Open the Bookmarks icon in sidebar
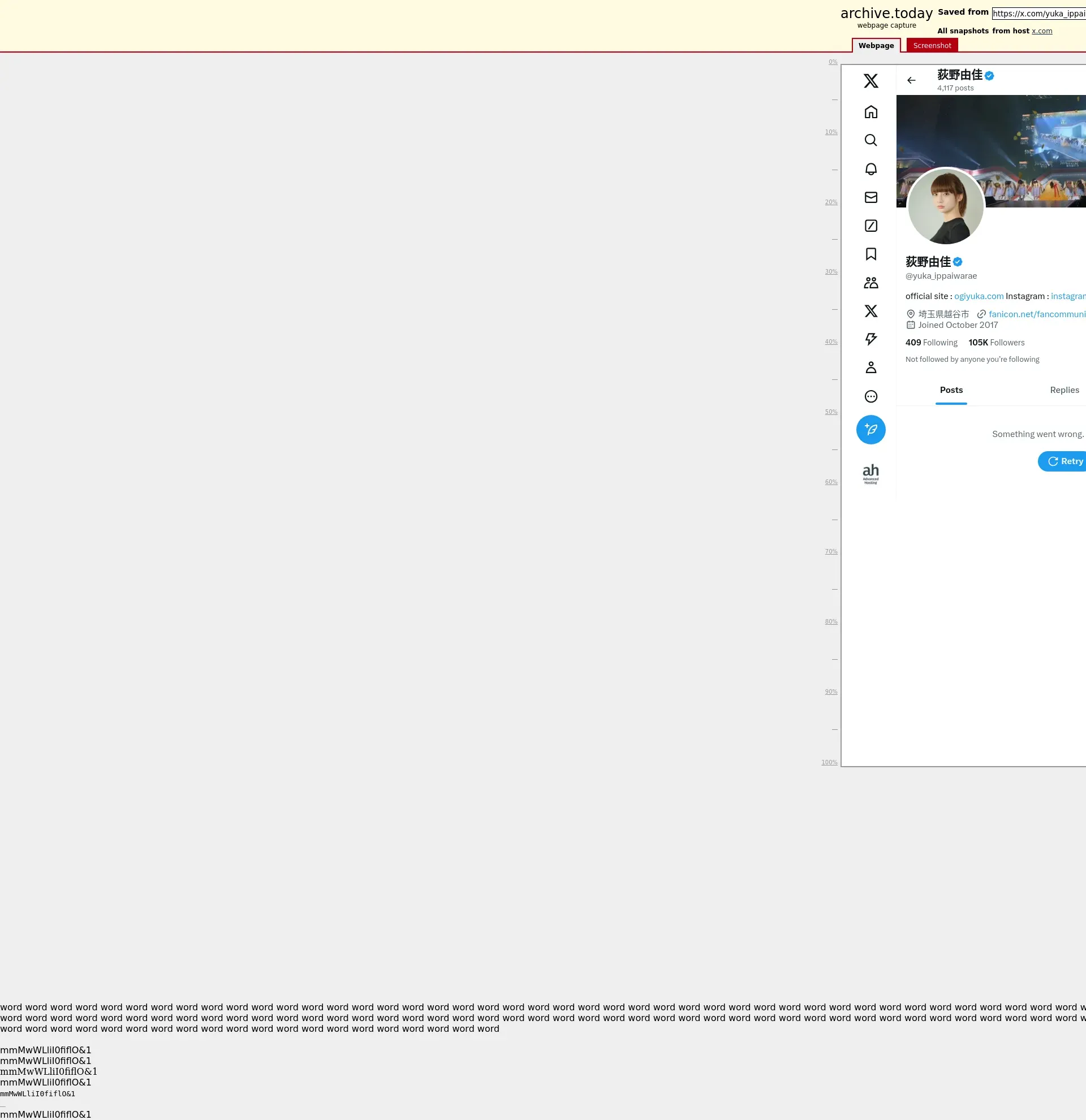1086x1120 pixels. pos(870,254)
